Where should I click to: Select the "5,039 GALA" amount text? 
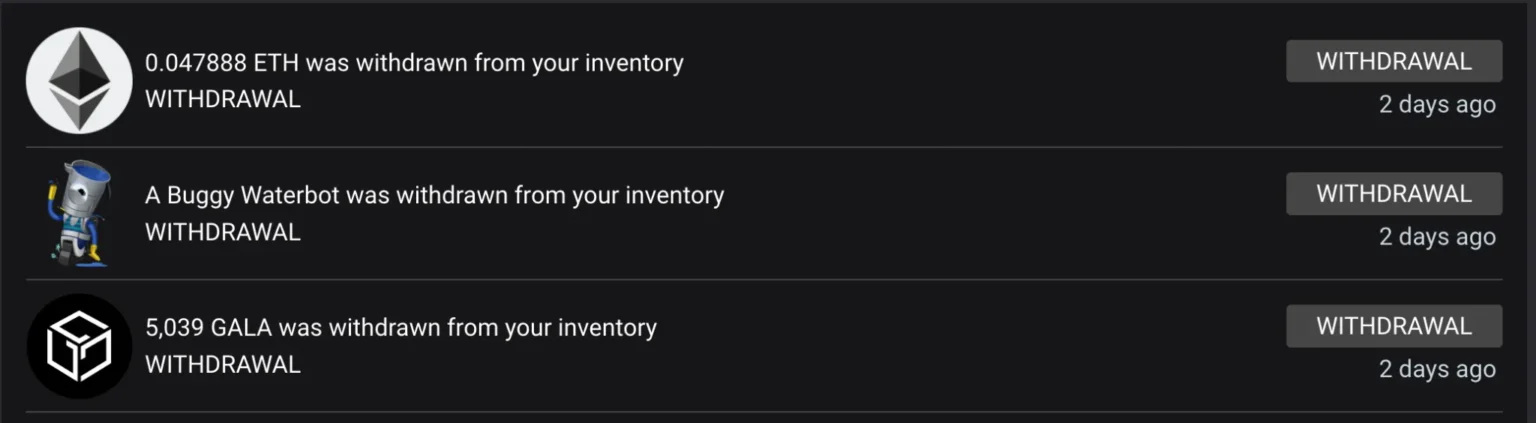(x=208, y=328)
